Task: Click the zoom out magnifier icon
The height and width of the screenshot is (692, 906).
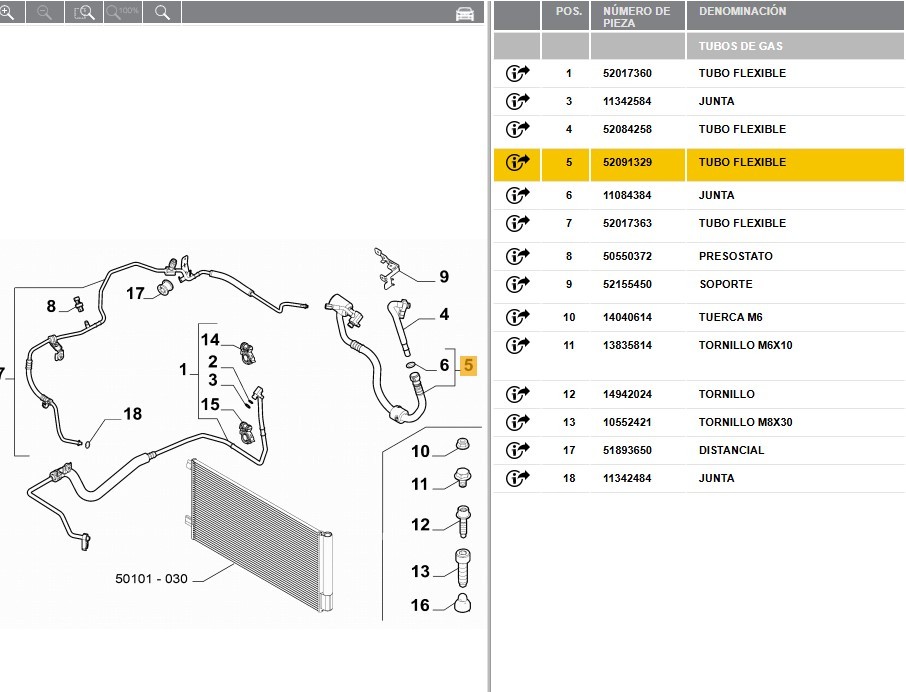Action: [44, 12]
